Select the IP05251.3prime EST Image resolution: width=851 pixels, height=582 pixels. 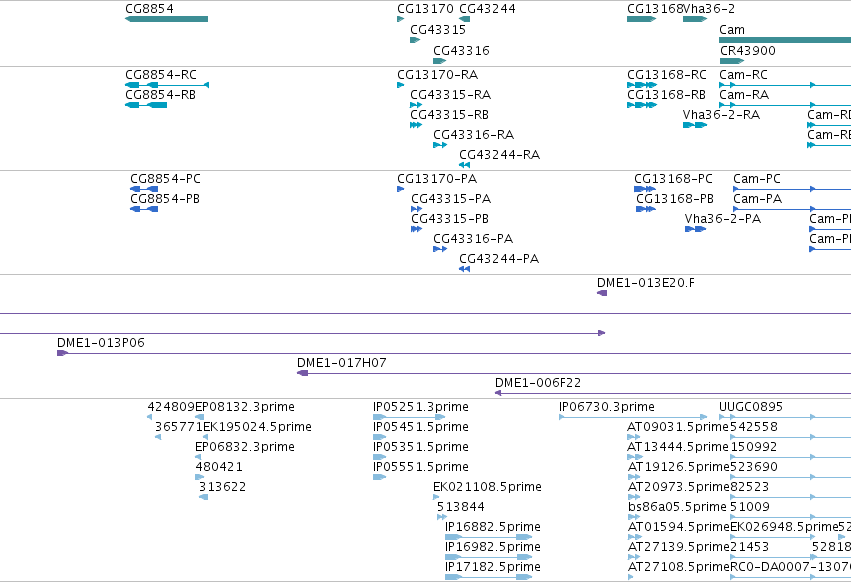pyautogui.click(x=409, y=417)
